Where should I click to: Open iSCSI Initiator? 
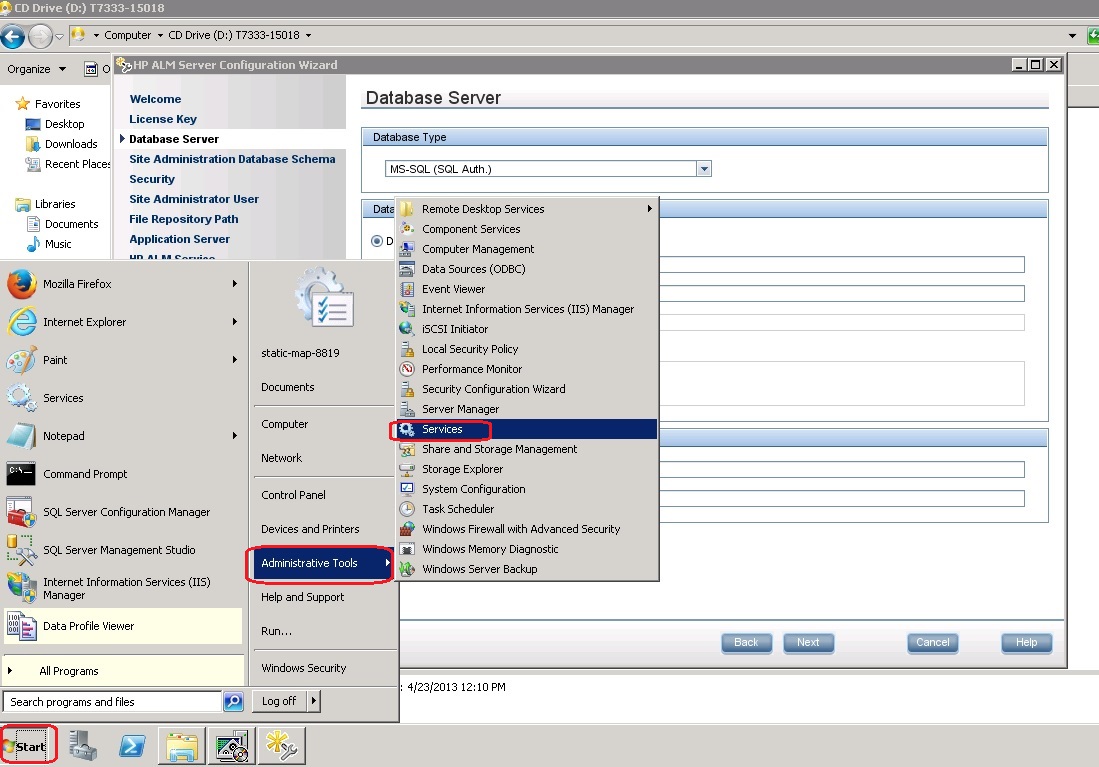[x=455, y=329]
